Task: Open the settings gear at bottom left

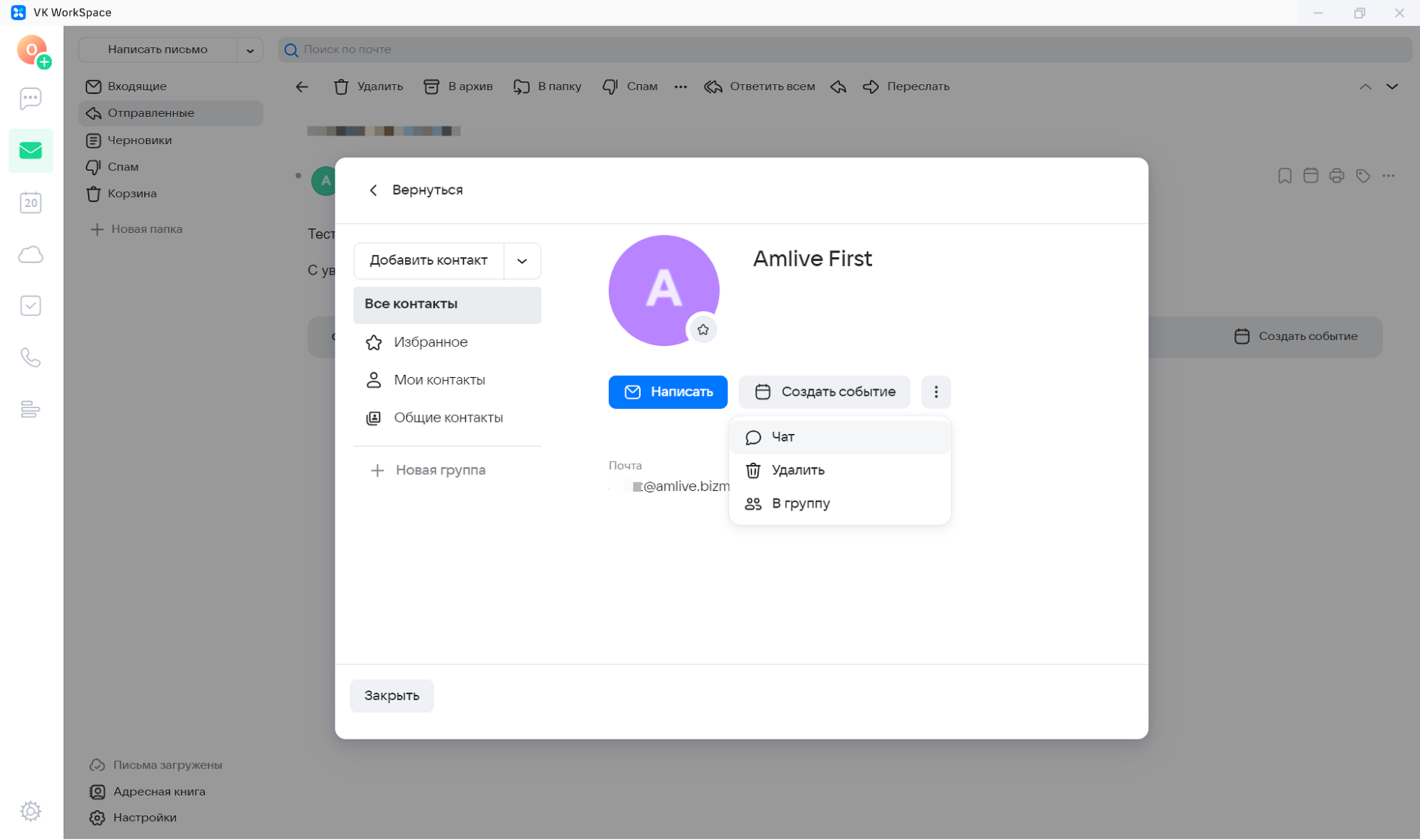Action: pyautogui.click(x=31, y=811)
